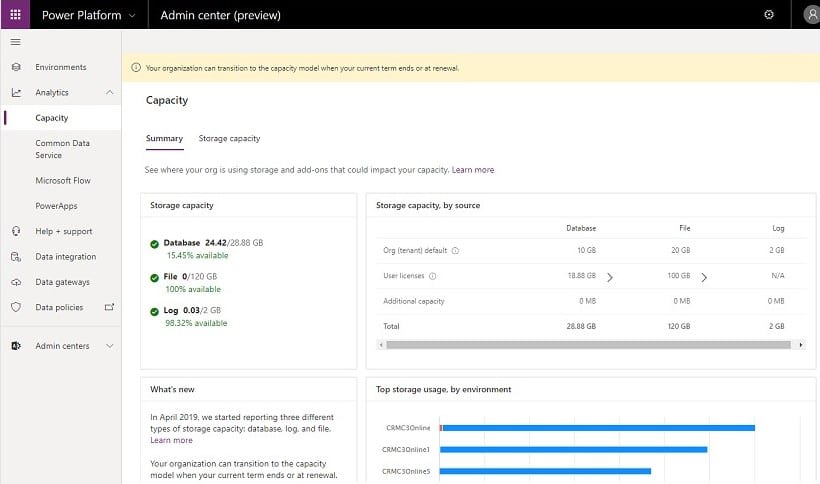Open Data gateways page
Screen dimensions: 820x484
click(62, 282)
